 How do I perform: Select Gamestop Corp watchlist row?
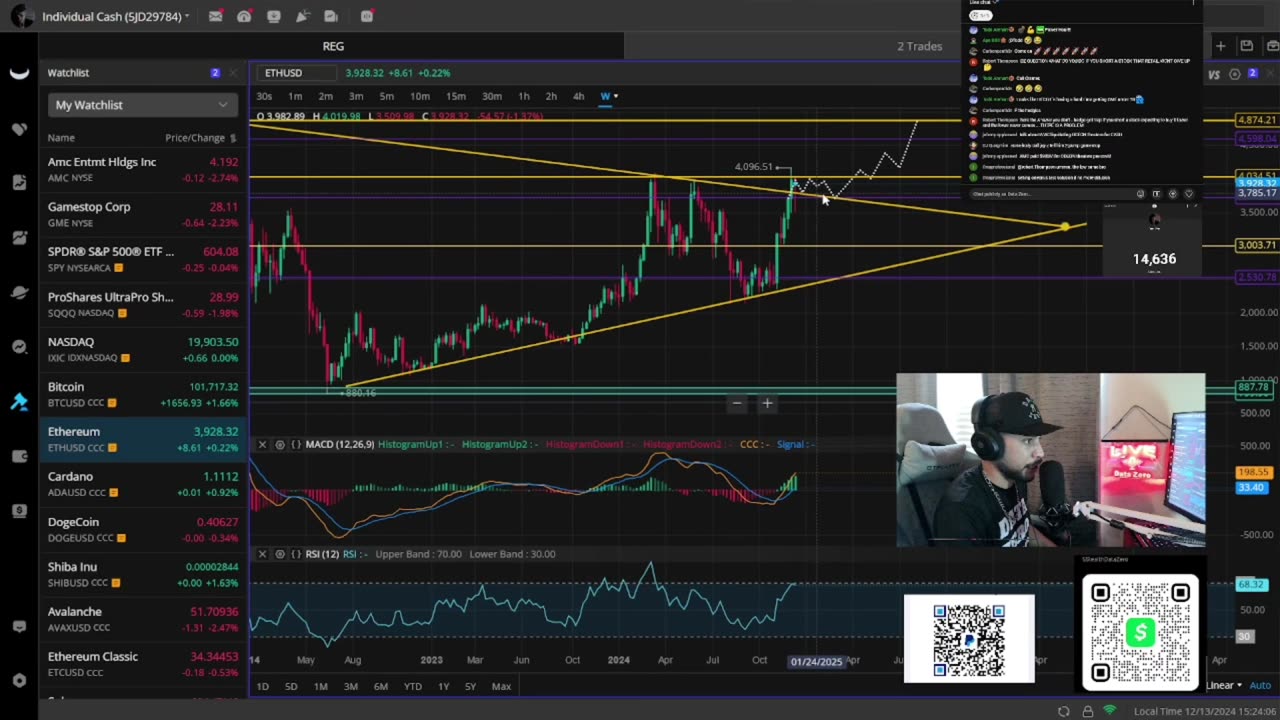[141, 215]
